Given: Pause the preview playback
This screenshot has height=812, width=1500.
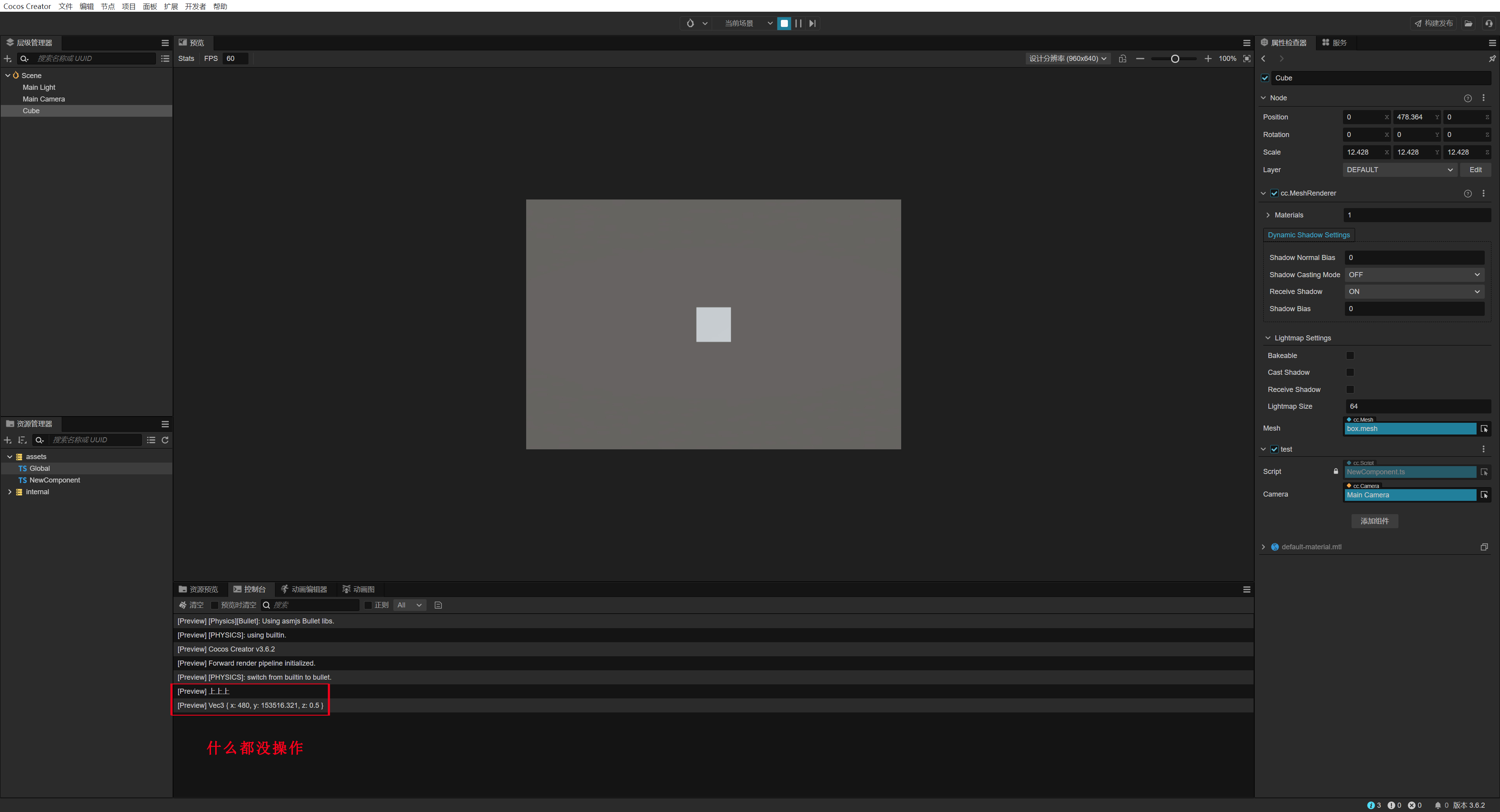Looking at the screenshot, I should [x=798, y=23].
